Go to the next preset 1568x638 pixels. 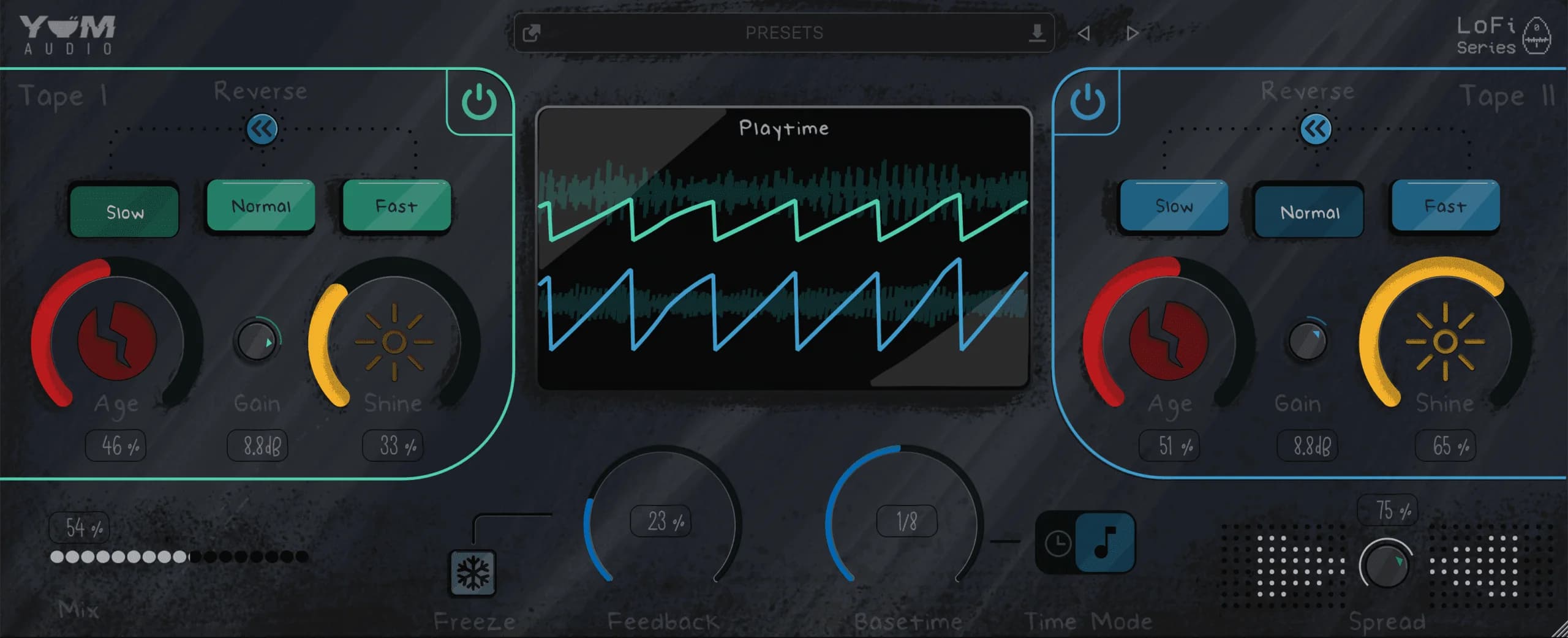(x=1132, y=34)
